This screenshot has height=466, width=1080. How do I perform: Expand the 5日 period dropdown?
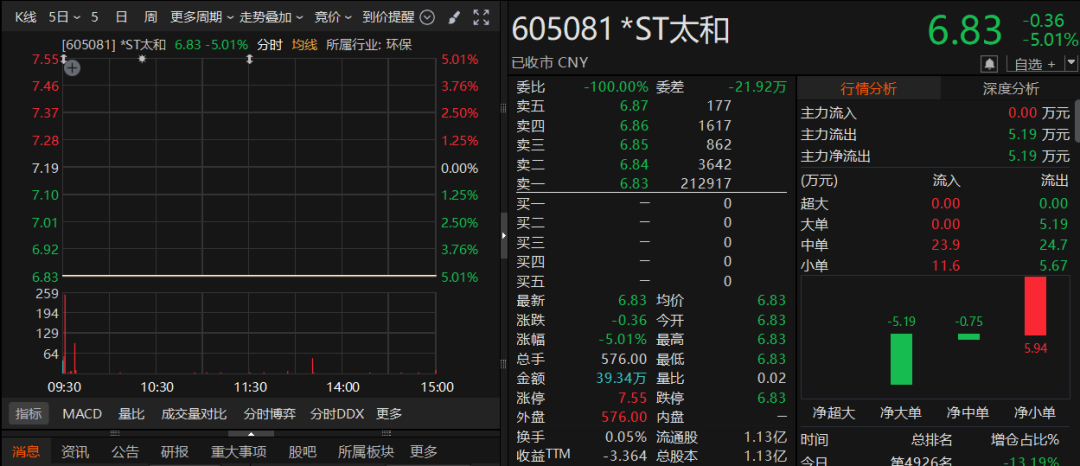[64, 17]
